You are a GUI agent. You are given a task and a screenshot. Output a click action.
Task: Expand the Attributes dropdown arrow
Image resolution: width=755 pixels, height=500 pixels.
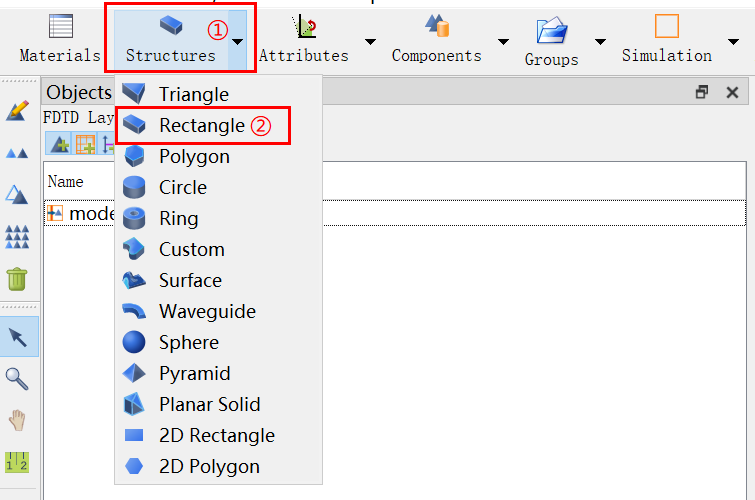point(370,42)
